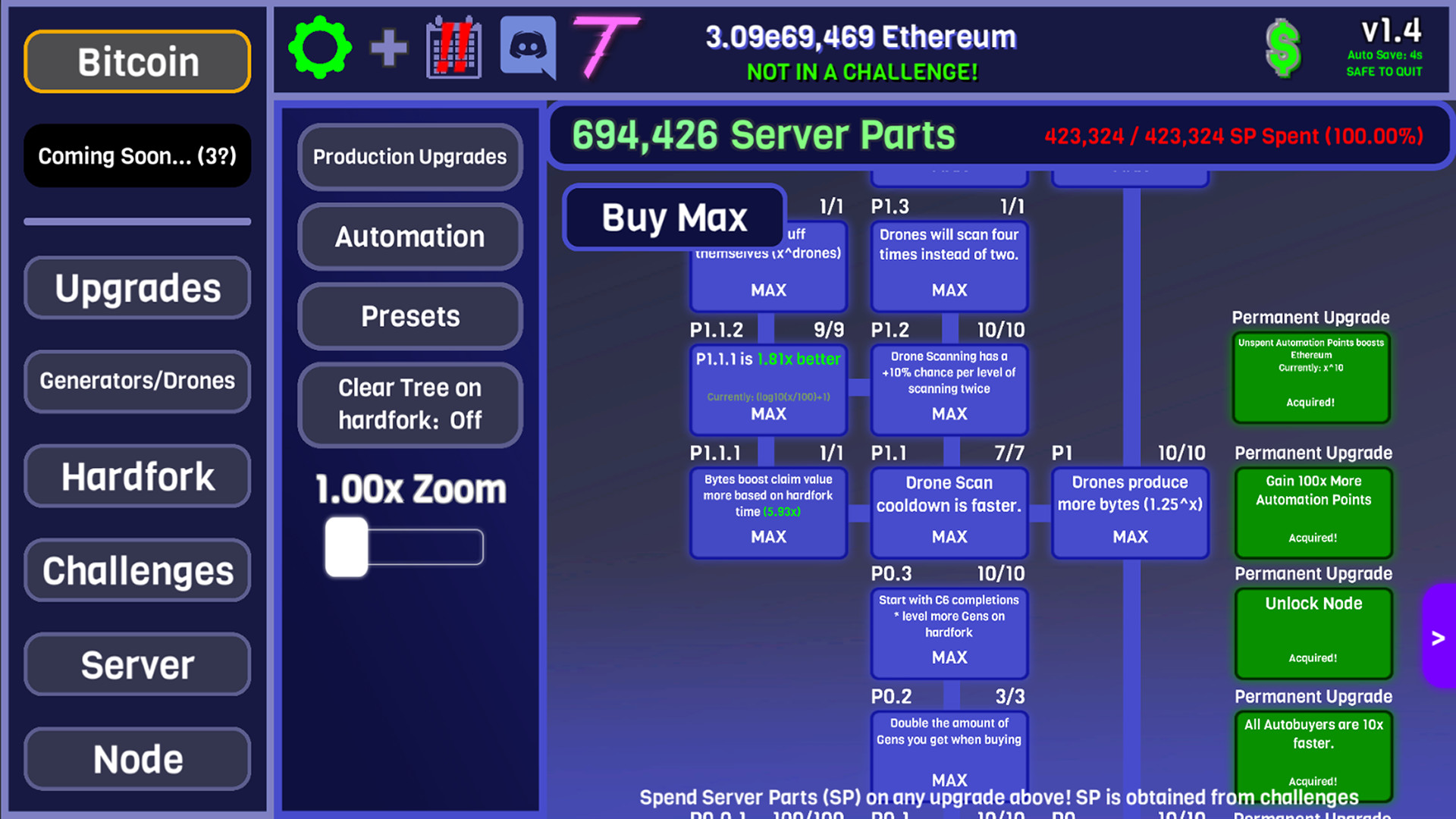
Task: Click the Generators/Drones button
Action: pos(137,381)
